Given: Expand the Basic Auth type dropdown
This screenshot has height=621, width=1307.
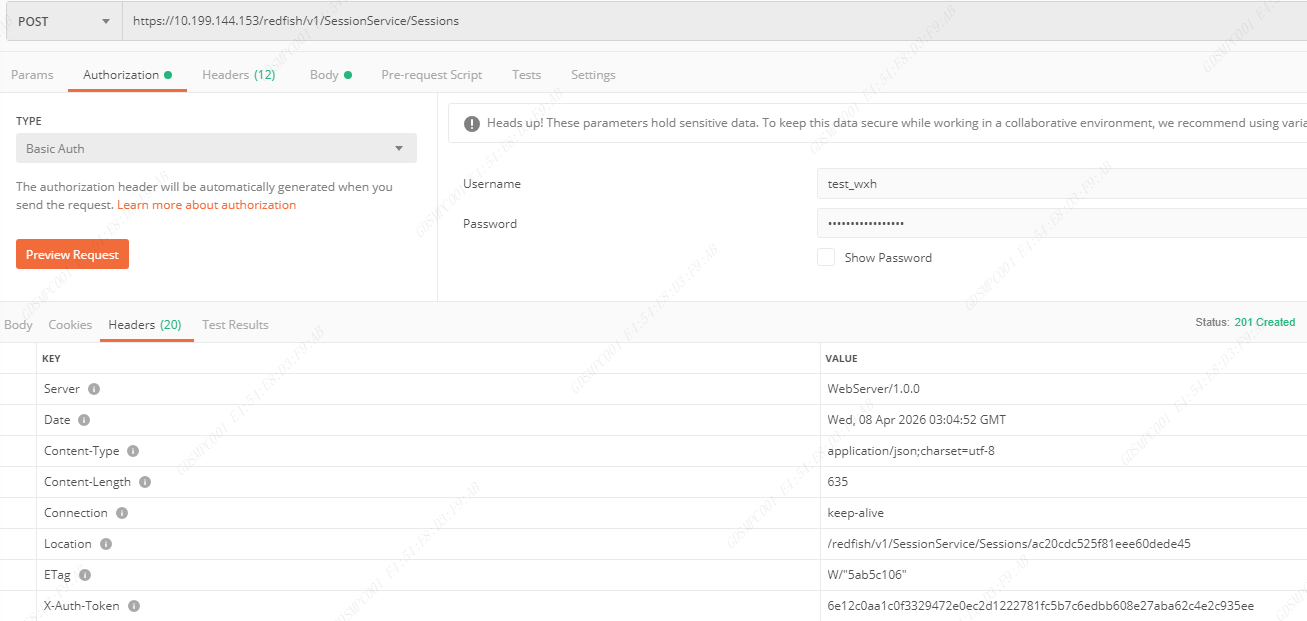Looking at the screenshot, I should click(216, 149).
